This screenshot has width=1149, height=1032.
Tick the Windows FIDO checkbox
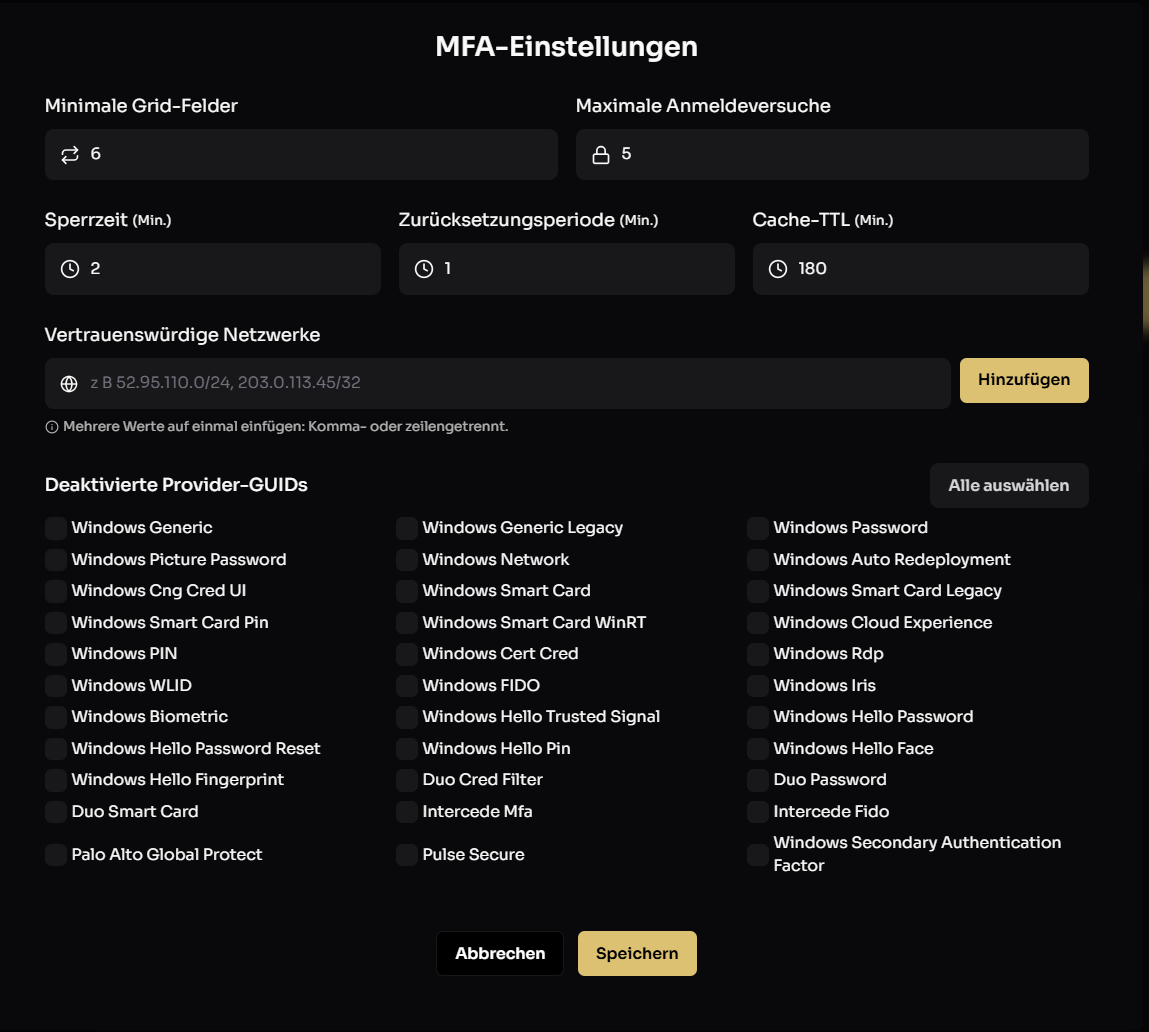407,685
